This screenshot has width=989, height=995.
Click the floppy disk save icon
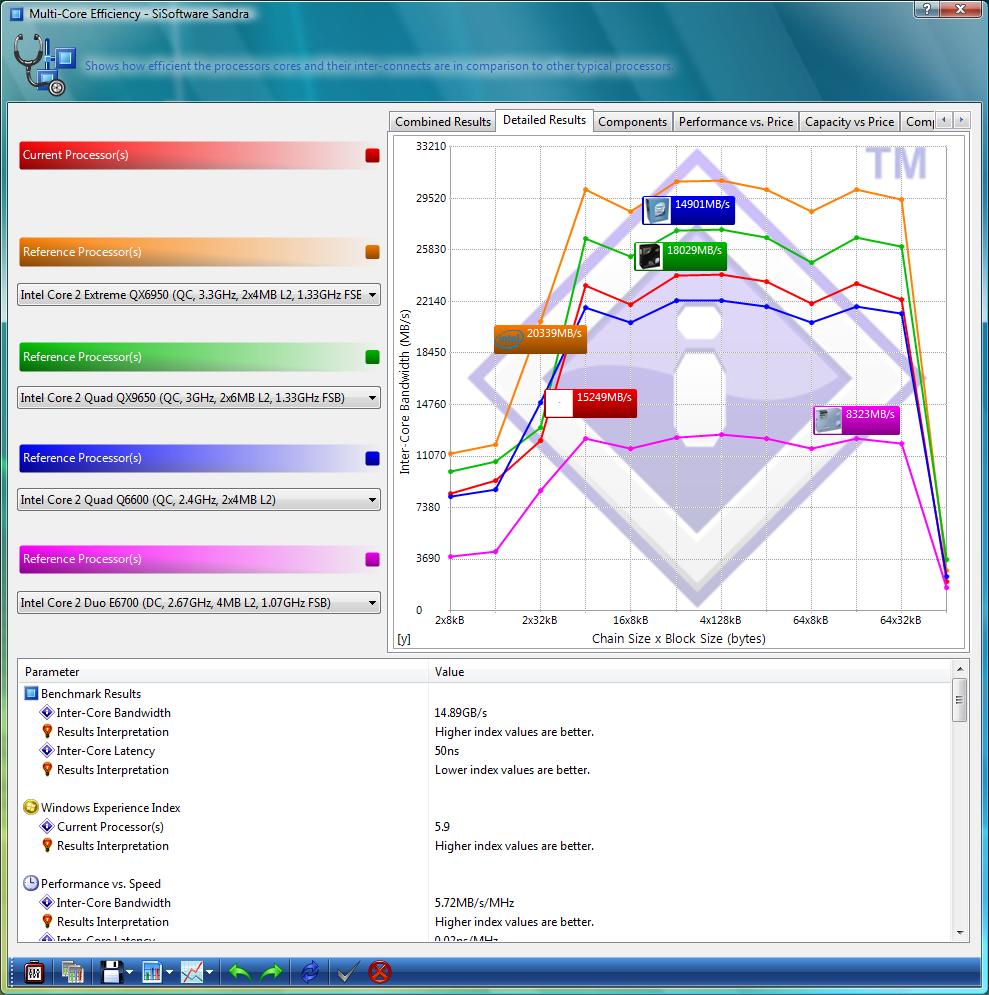pyautogui.click(x=112, y=972)
